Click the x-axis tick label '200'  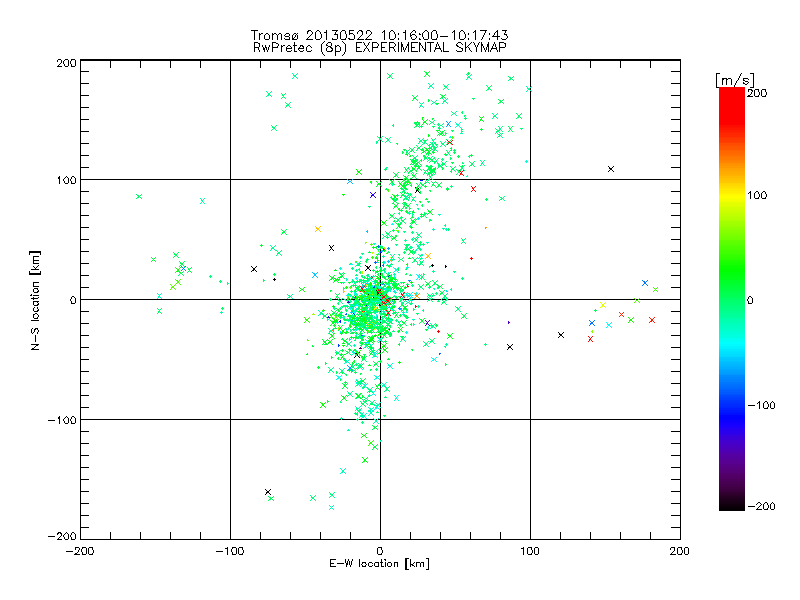pyautogui.click(x=679, y=551)
